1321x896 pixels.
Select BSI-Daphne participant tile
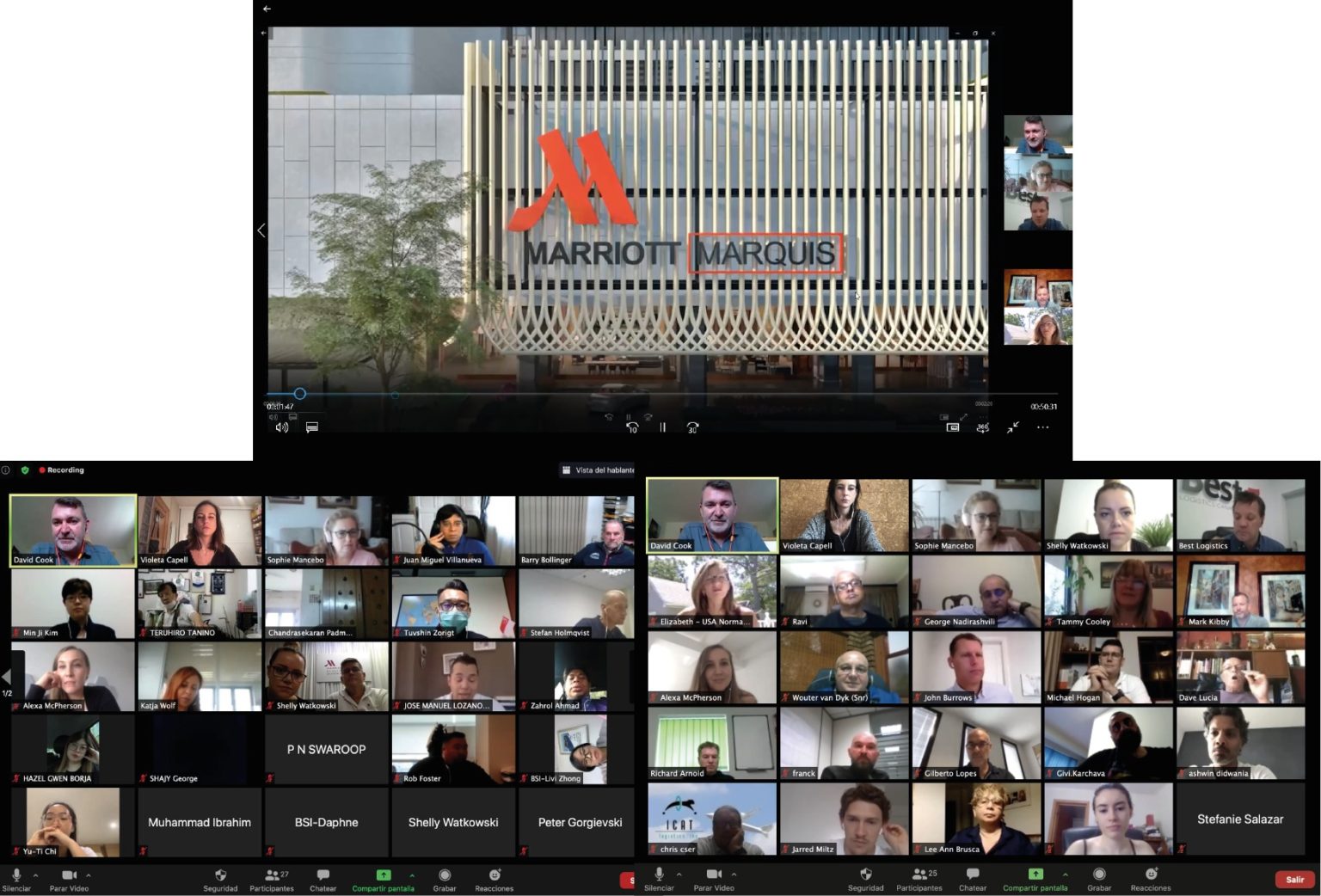point(327,822)
